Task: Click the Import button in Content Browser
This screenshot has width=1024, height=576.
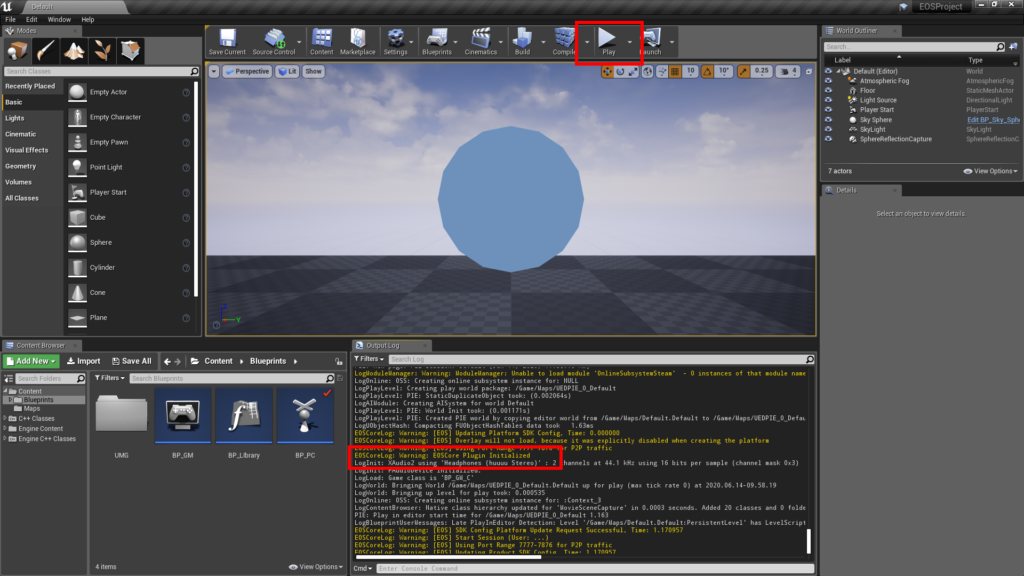Action: (84, 361)
